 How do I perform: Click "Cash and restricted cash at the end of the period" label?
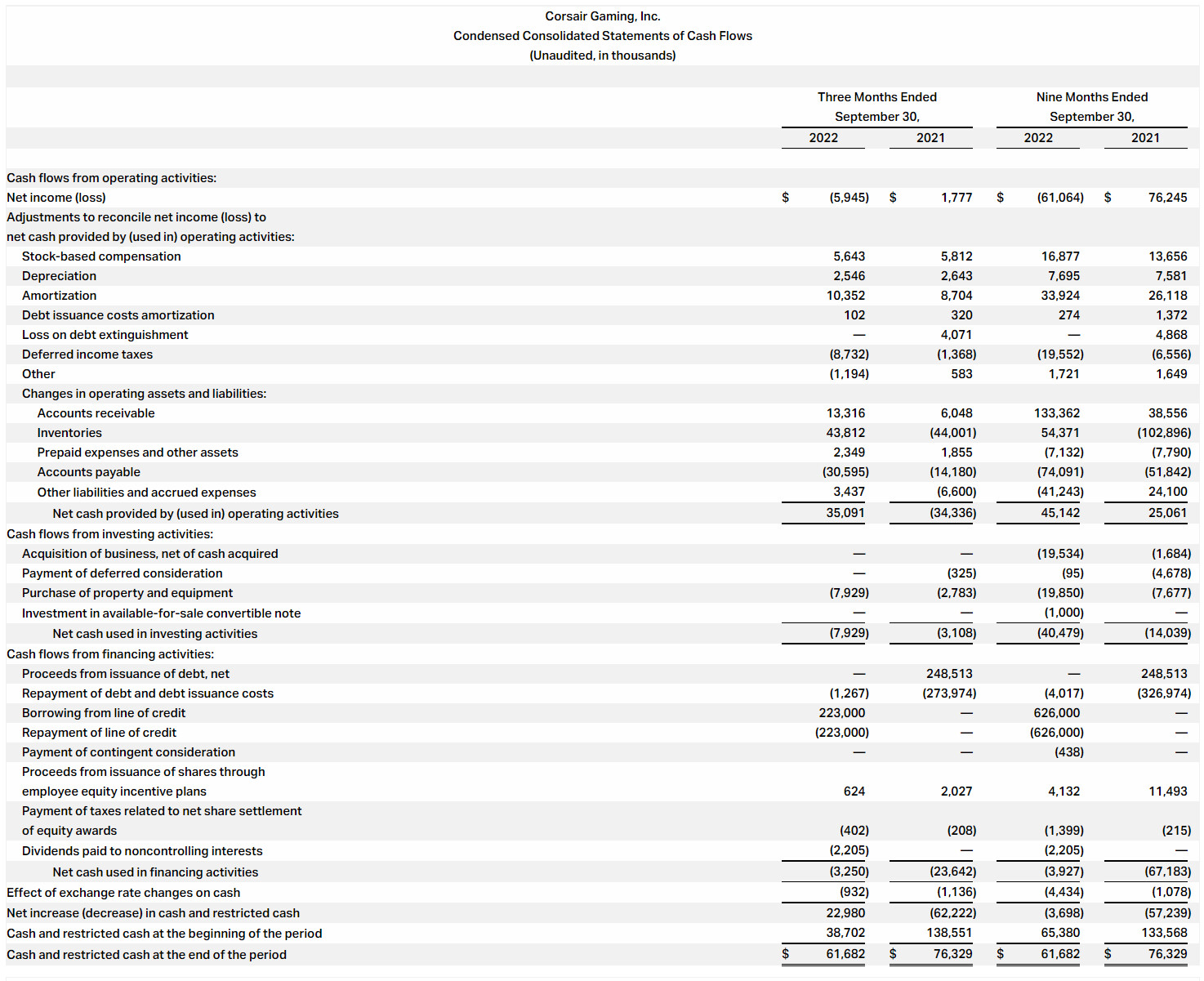(x=146, y=955)
